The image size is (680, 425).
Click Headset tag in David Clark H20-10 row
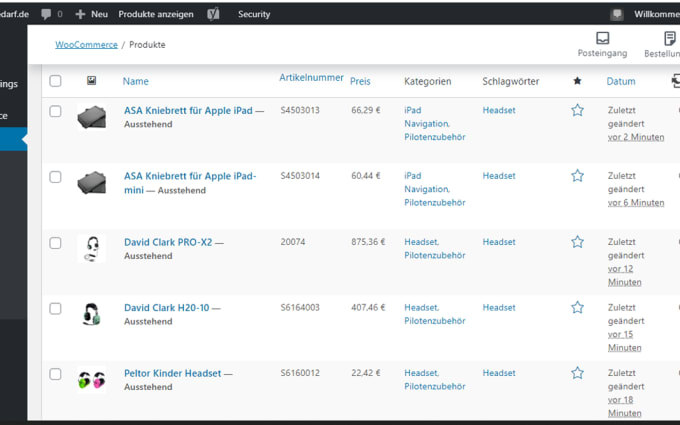click(499, 307)
